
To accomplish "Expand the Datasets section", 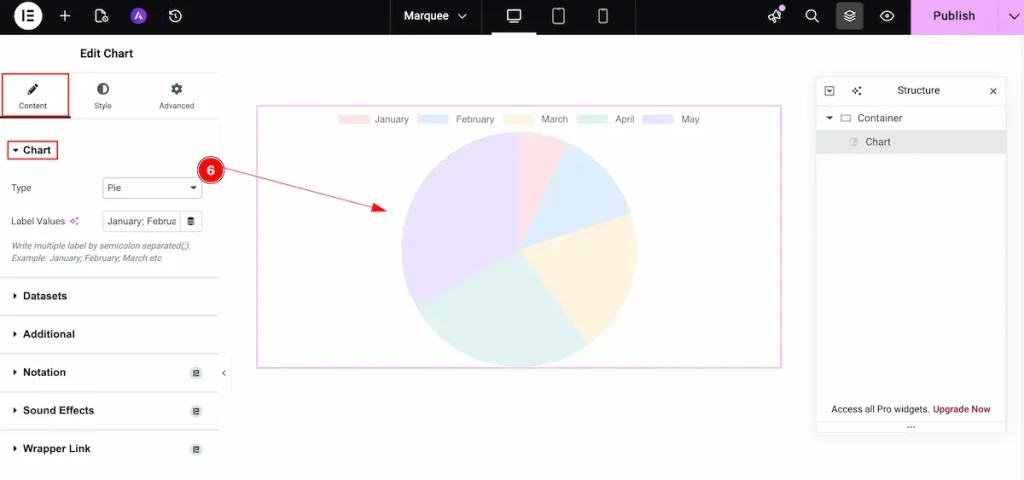I will (45, 296).
